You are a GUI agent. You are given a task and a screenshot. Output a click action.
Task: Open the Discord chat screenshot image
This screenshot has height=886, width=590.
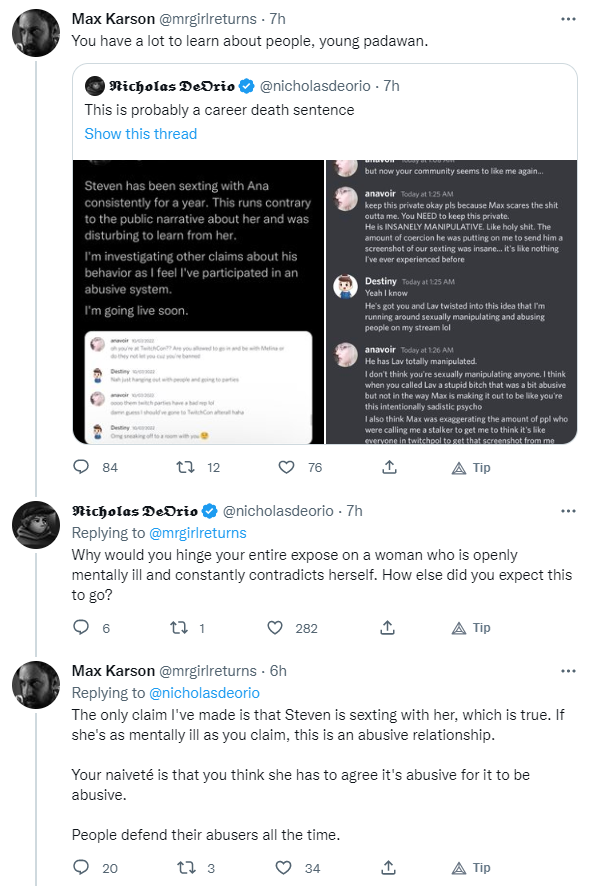452,302
